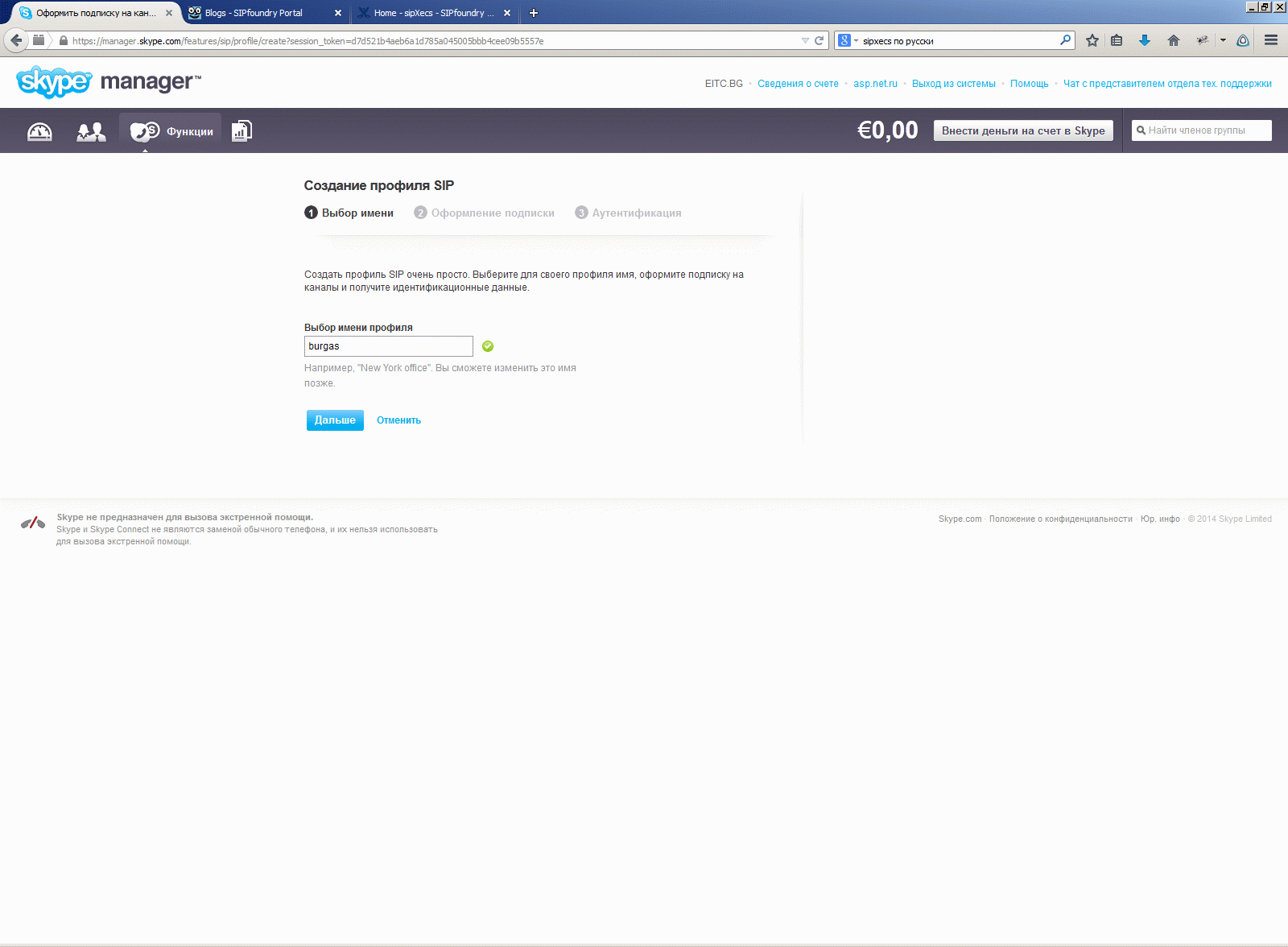Click the magnifier icon in member search
Screen dimensions: 1288x947
[1141, 130]
